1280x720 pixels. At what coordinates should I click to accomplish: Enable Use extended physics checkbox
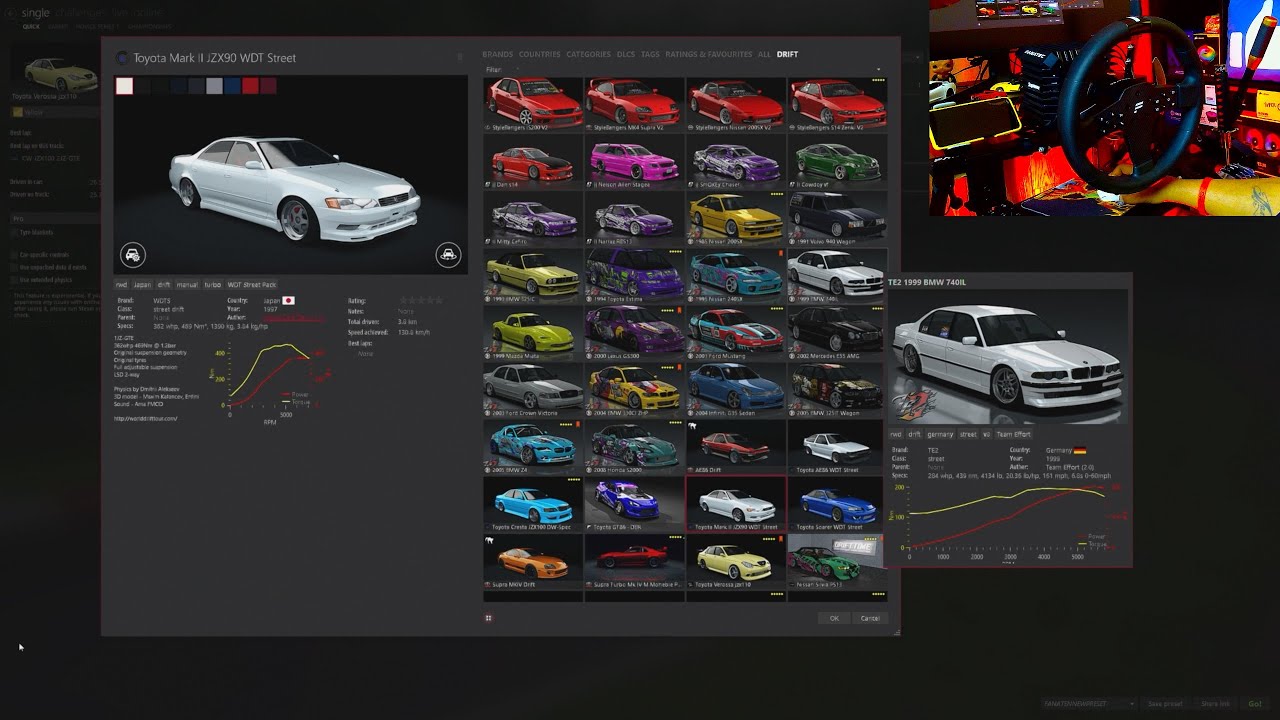click(x=14, y=280)
